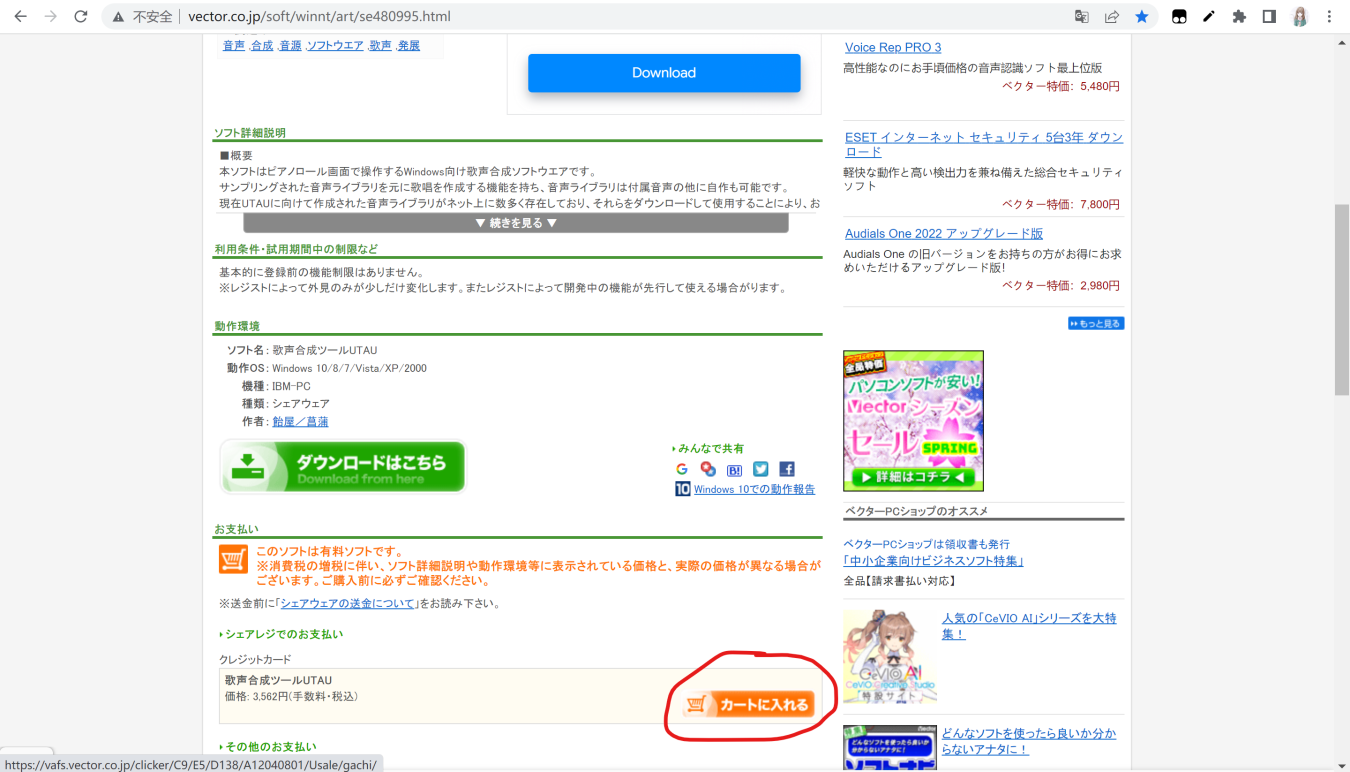1350x772 pixels.
Task: Open the Extensions puzzle piece menu
Action: point(1239,17)
